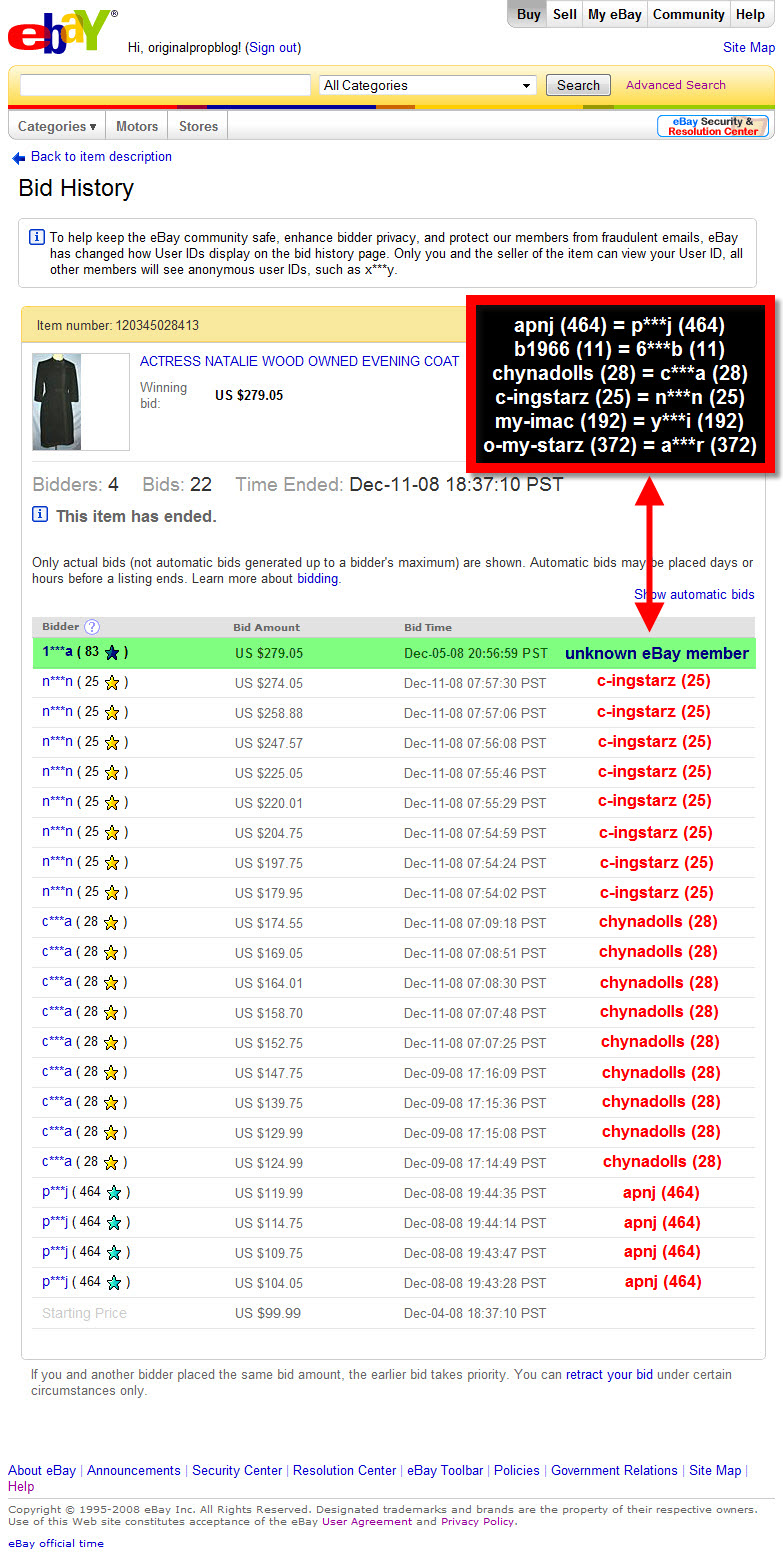Click bidder p***j in the $114.75 row
The image size is (783, 1558).
(55, 1222)
